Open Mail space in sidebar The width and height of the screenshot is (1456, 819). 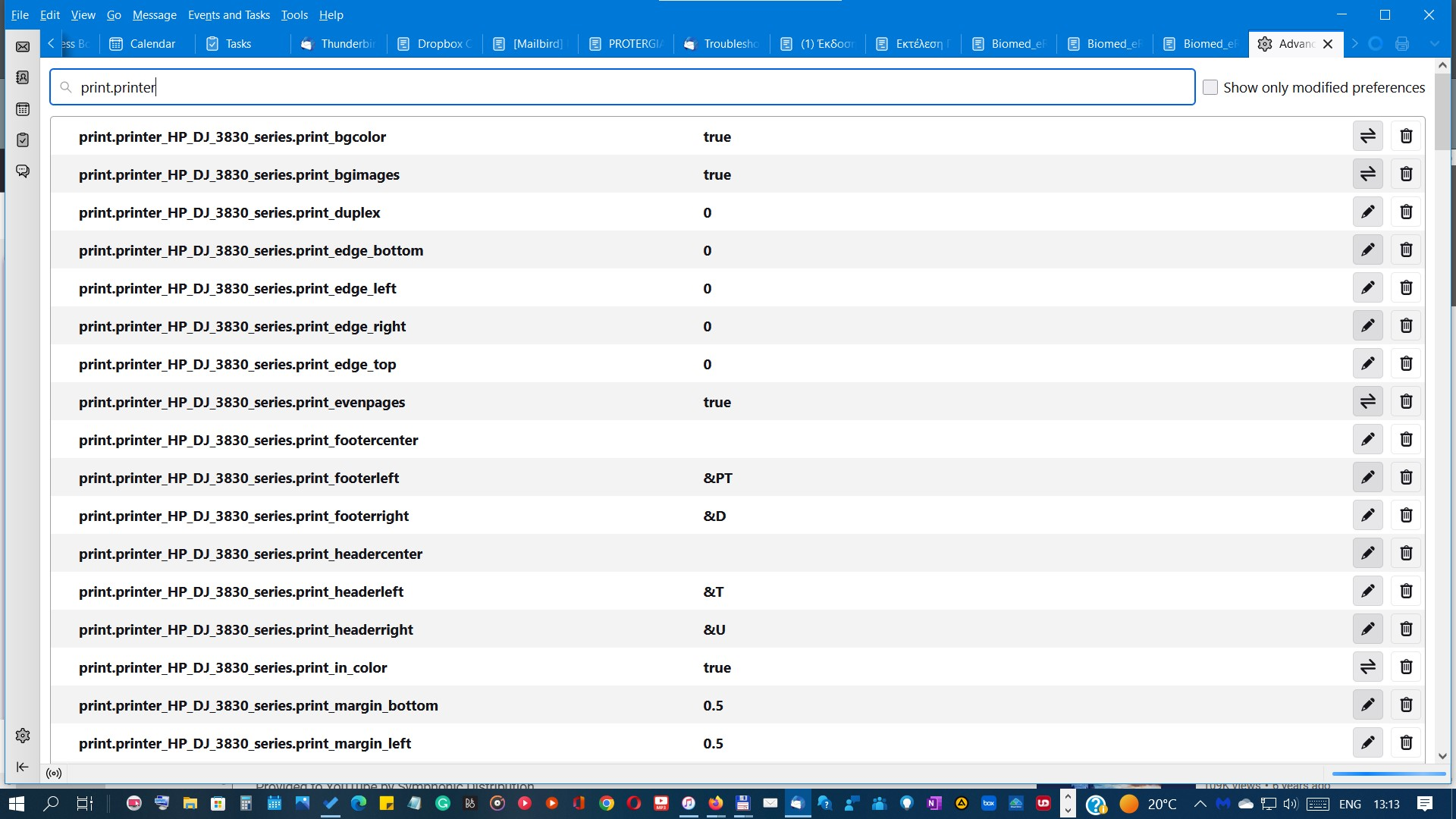(x=23, y=47)
